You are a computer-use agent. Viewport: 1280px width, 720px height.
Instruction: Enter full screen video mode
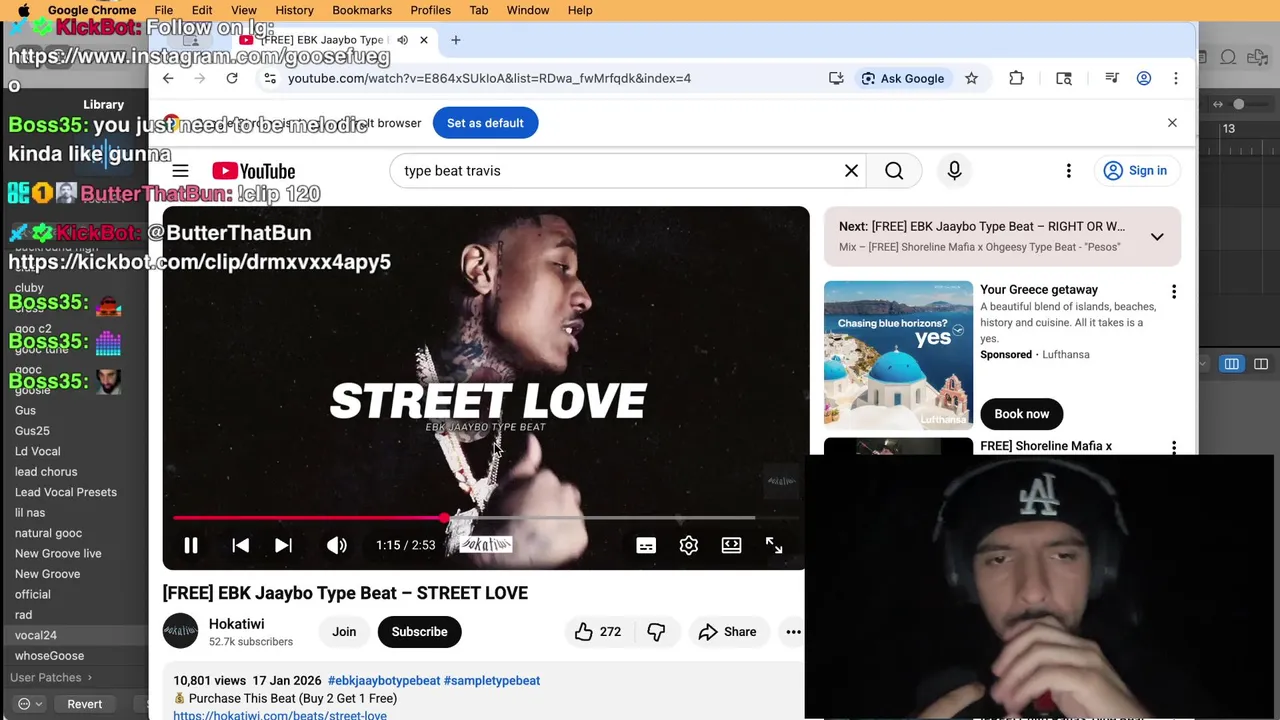pyautogui.click(x=774, y=545)
